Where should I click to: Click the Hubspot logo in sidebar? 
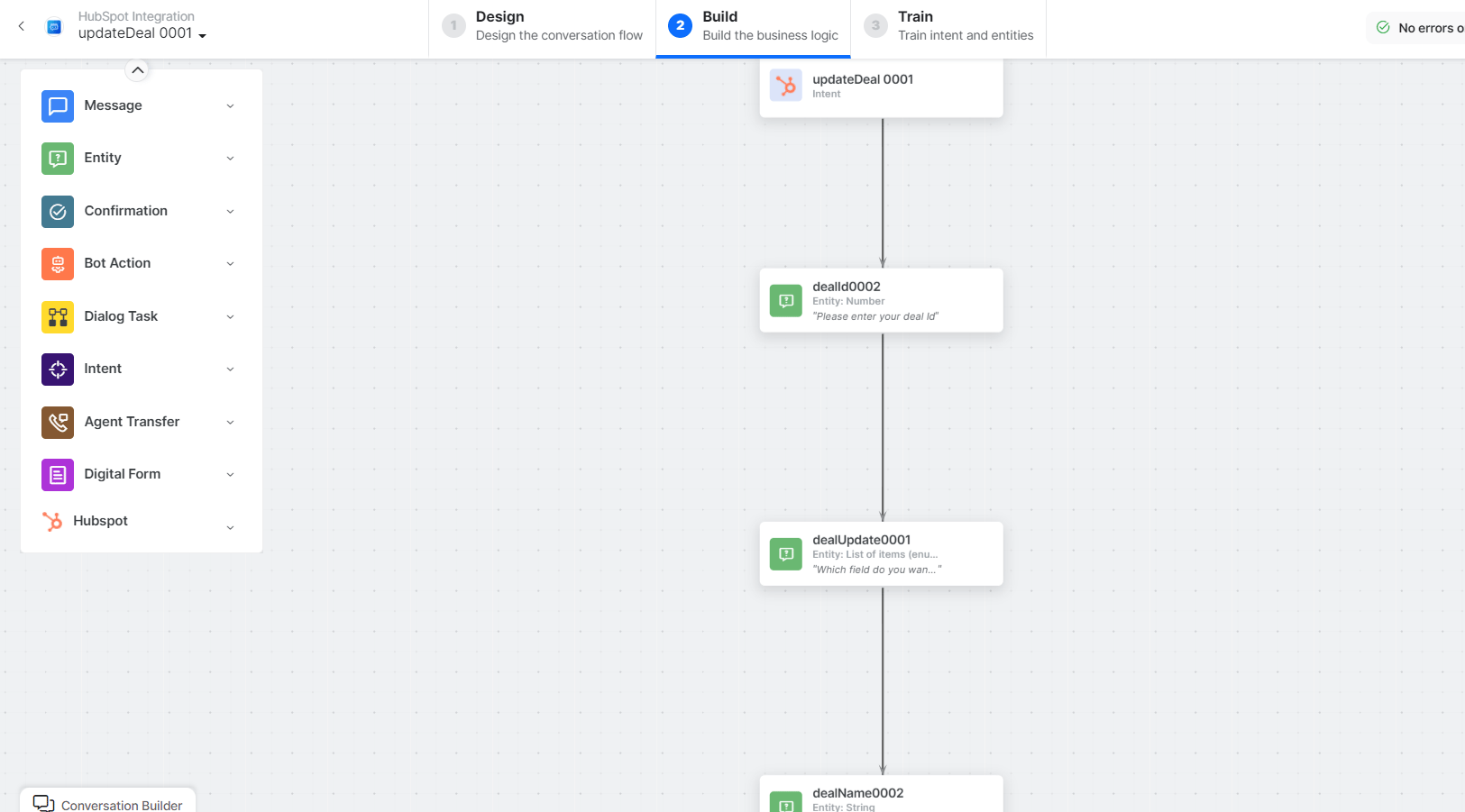52,522
